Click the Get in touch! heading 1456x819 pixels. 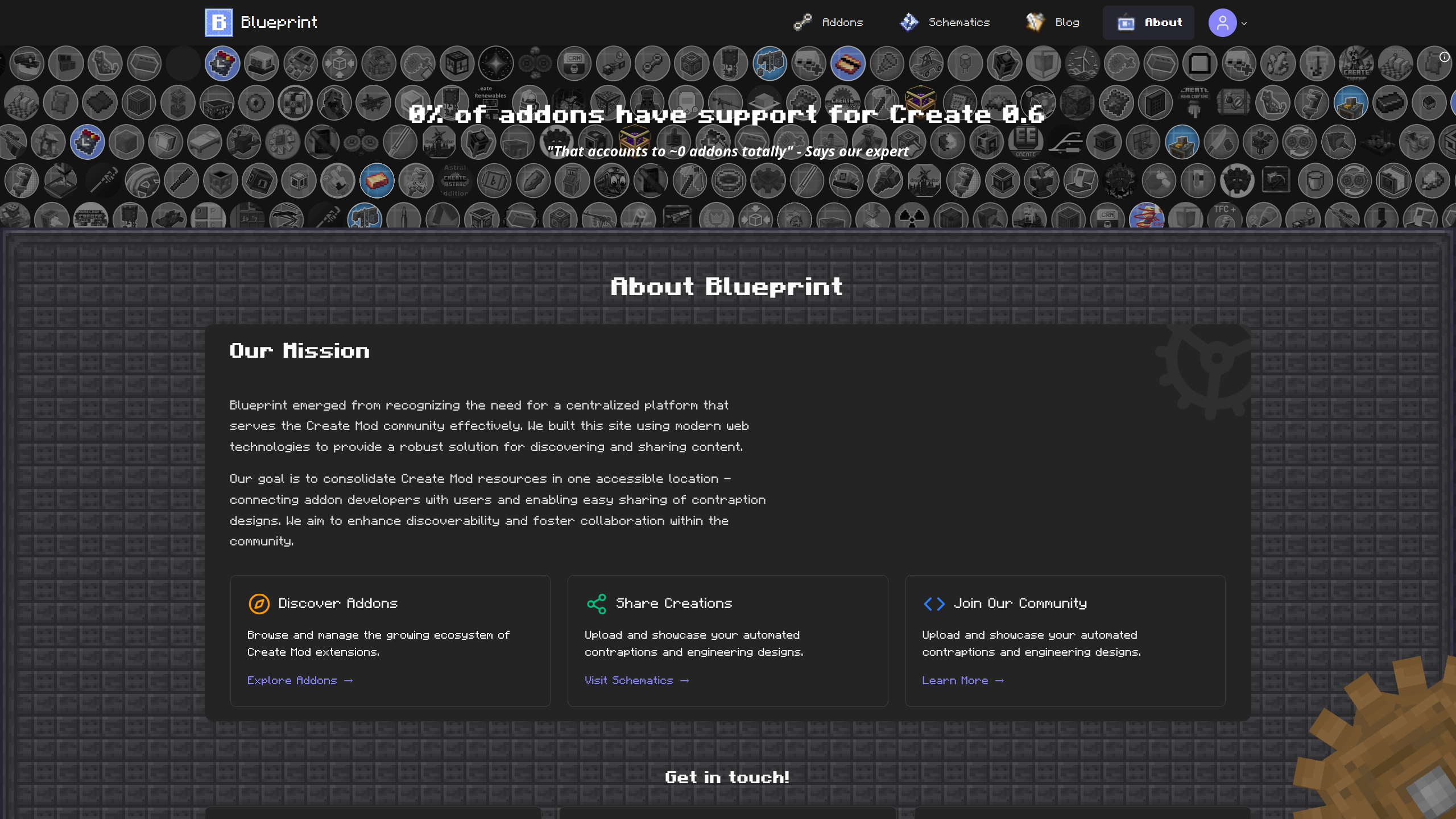[727, 777]
